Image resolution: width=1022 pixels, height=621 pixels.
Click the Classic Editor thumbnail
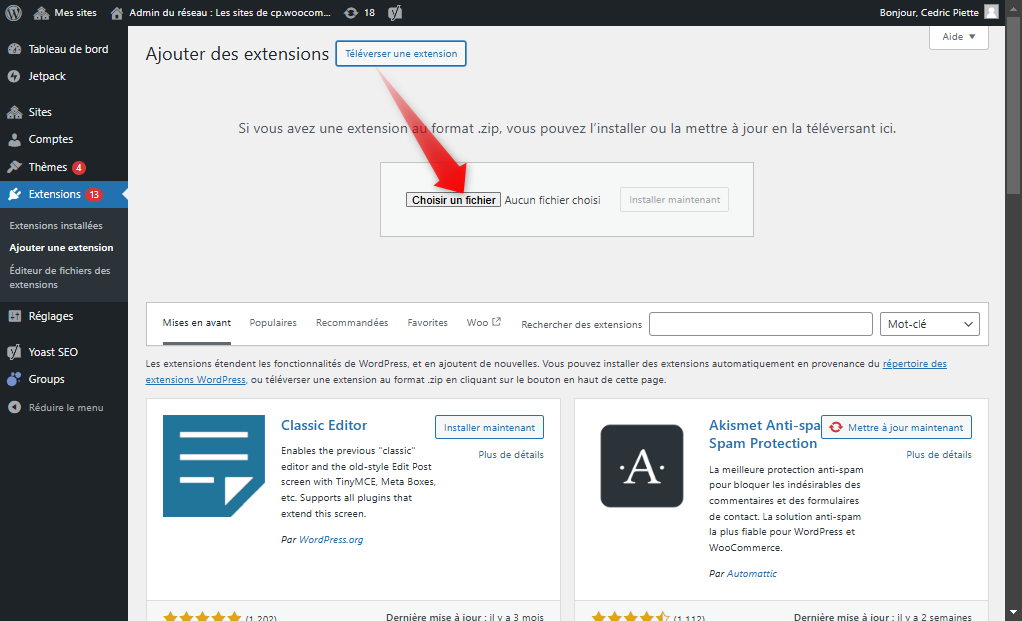[x=214, y=466]
